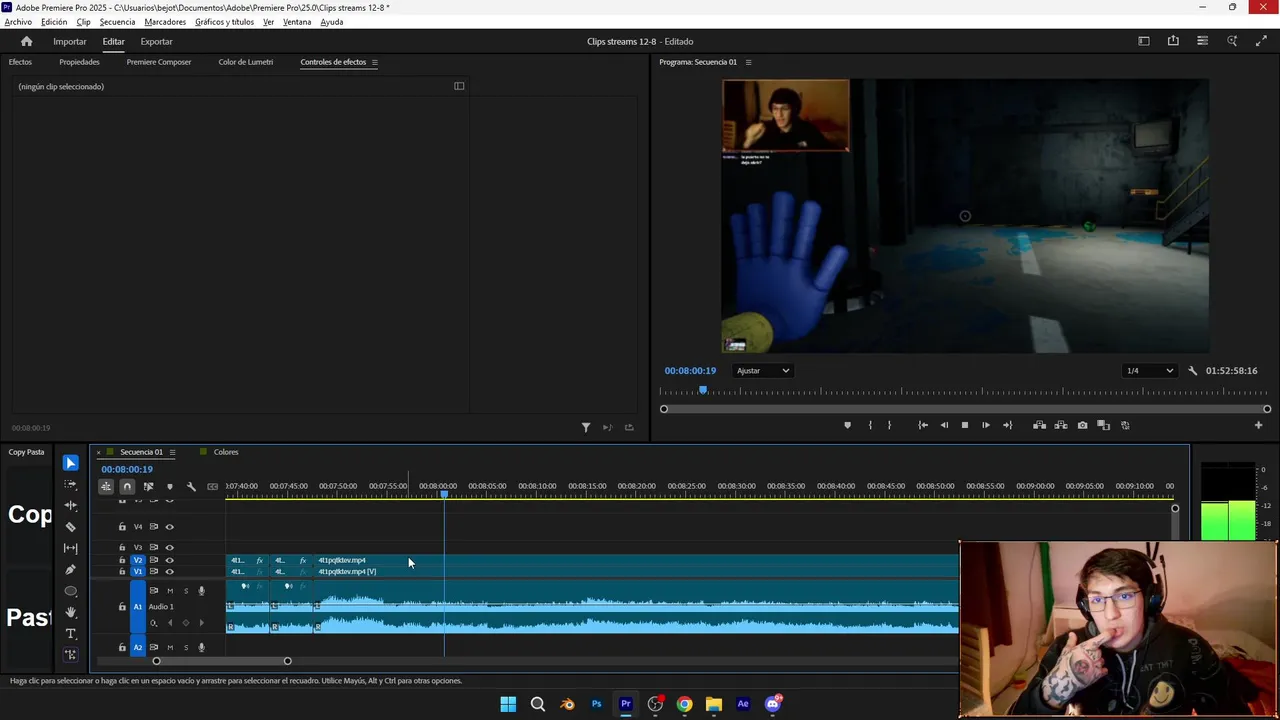The image size is (1280, 720).
Task: Select the Razor tool
Action: tap(70, 527)
